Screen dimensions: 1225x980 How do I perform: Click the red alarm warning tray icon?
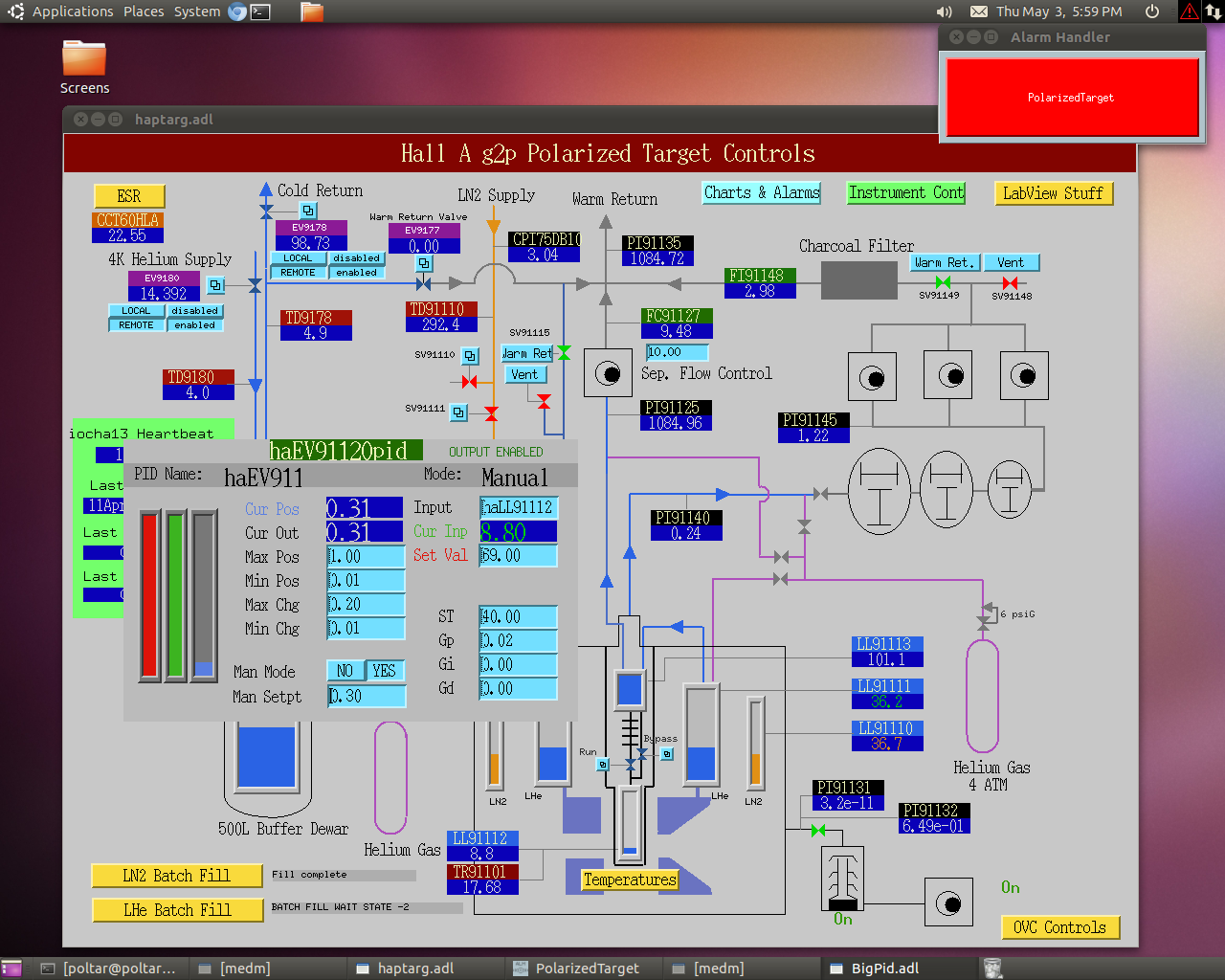point(1189,11)
